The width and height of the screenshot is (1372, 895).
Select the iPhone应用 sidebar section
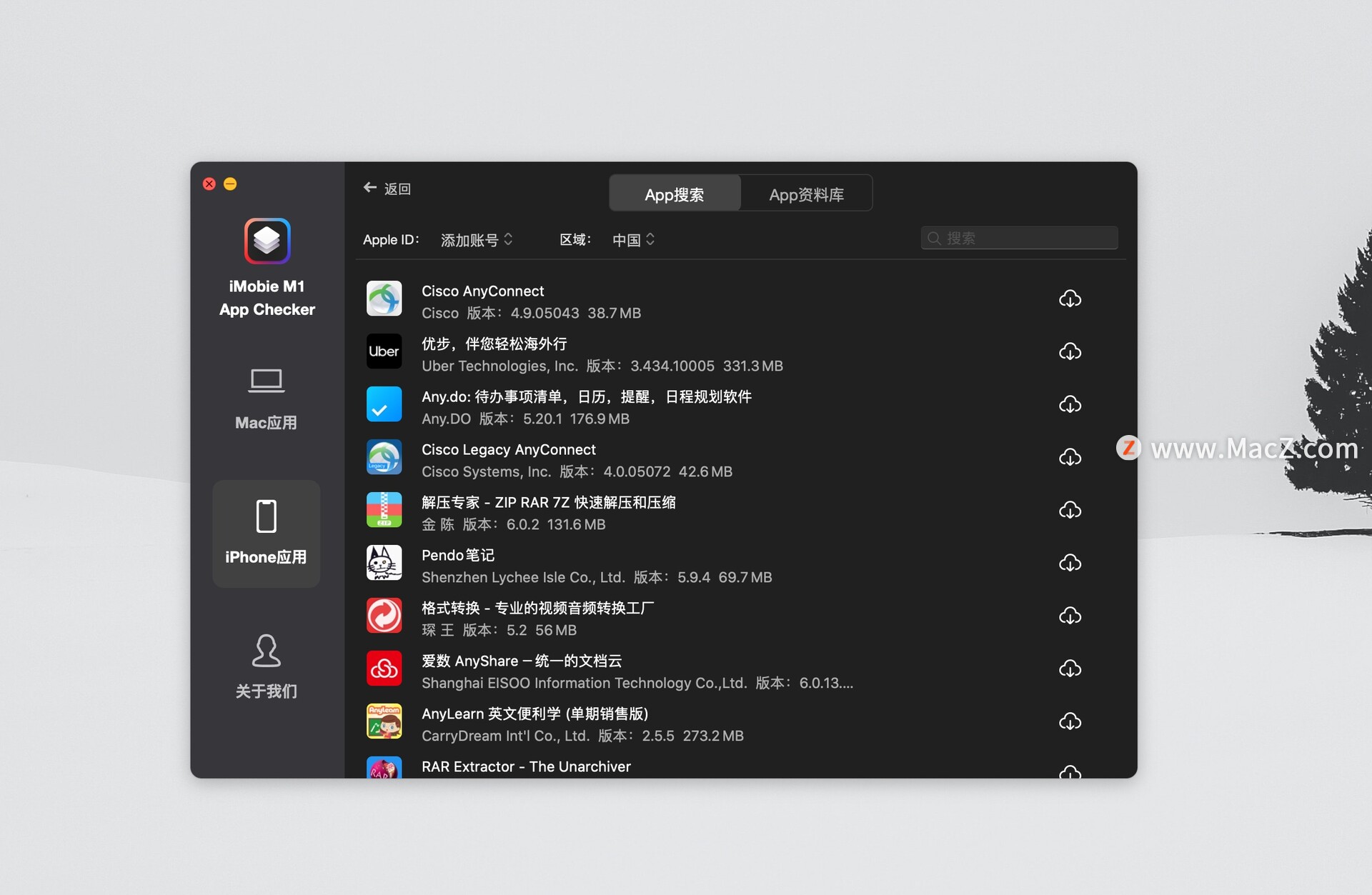pyautogui.click(x=266, y=534)
